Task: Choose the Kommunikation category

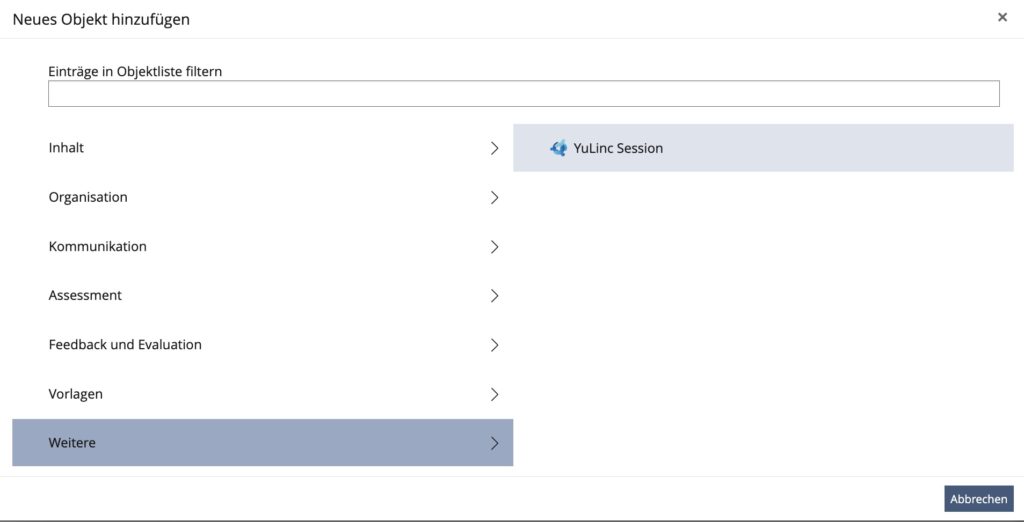Action: tap(97, 246)
